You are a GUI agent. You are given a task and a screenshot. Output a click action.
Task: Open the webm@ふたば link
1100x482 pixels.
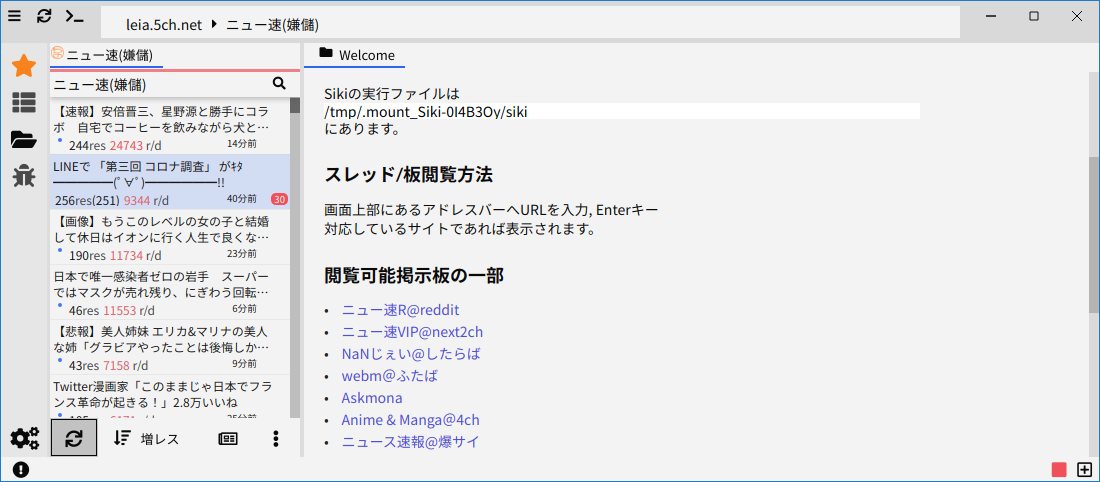(x=389, y=375)
